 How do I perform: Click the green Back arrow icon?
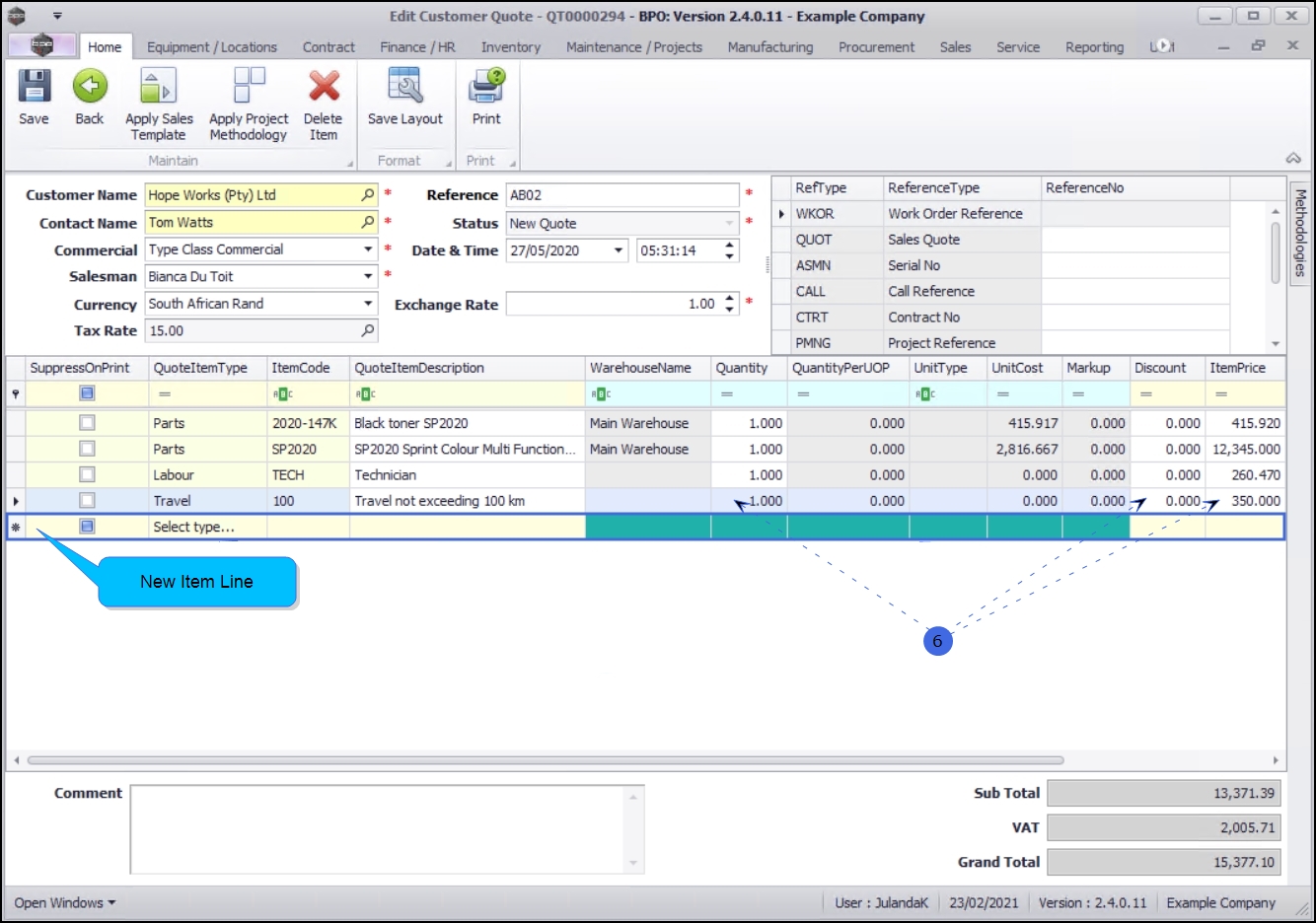click(90, 88)
